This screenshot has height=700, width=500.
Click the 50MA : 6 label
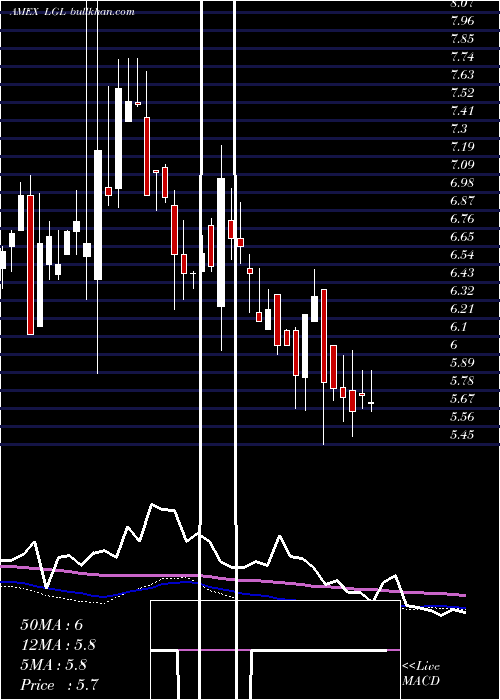(52, 625)
